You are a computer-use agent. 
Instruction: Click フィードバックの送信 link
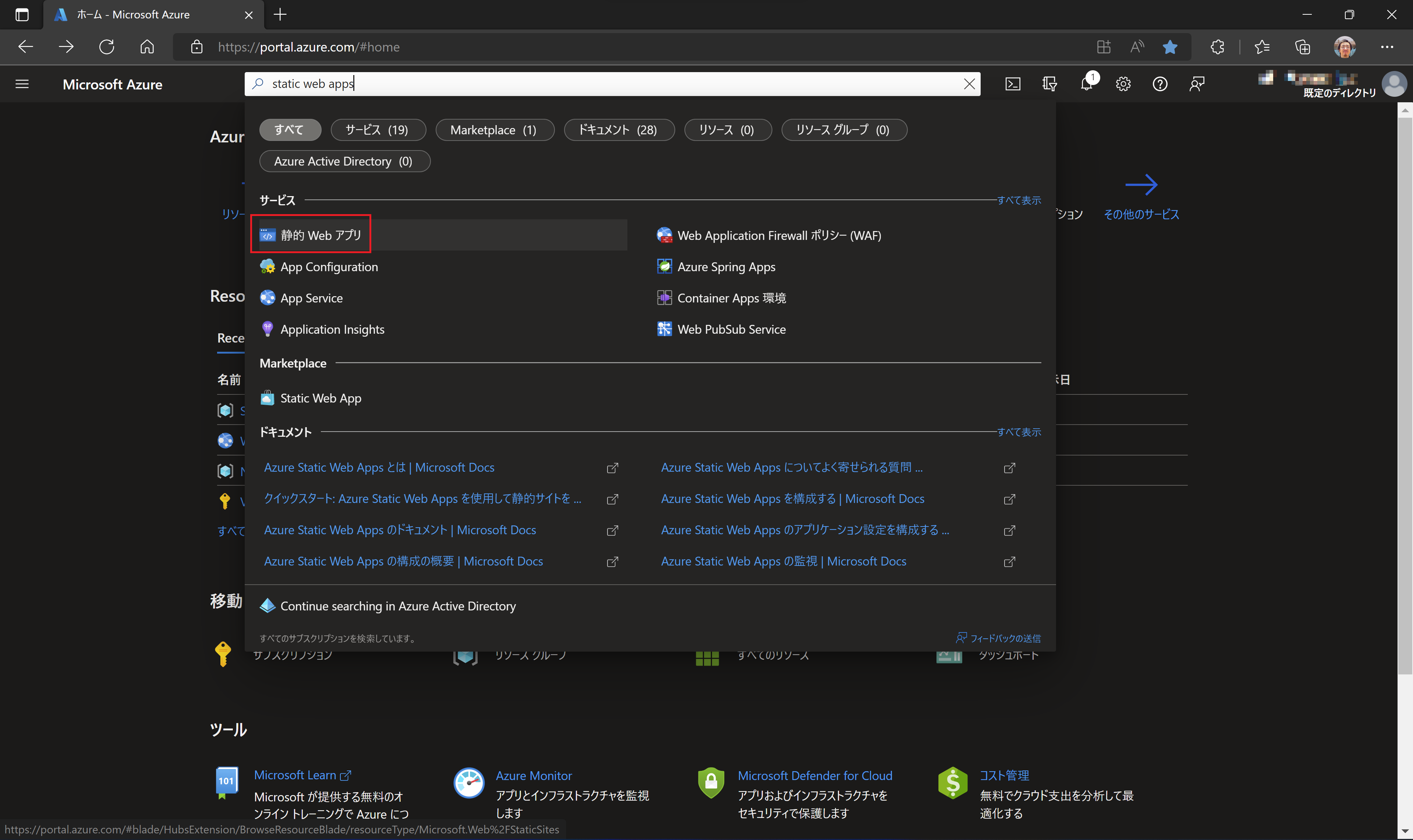tap(998, 638)
